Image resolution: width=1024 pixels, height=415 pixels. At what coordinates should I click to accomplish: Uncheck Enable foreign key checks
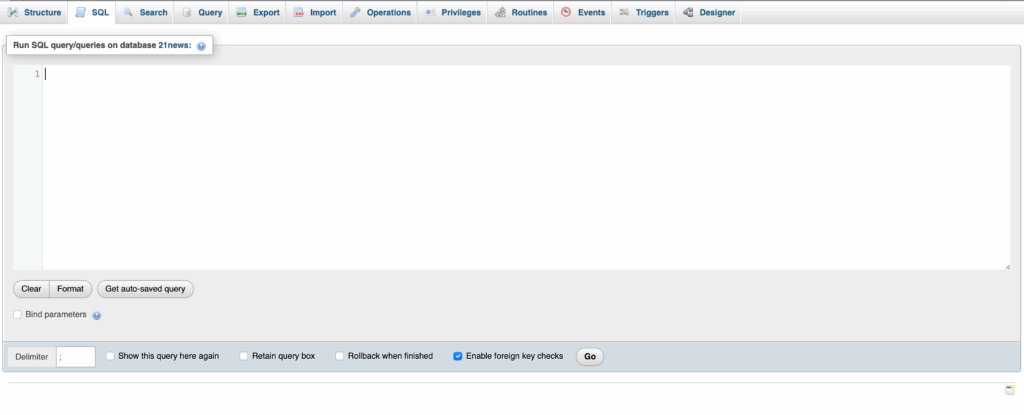458,356
